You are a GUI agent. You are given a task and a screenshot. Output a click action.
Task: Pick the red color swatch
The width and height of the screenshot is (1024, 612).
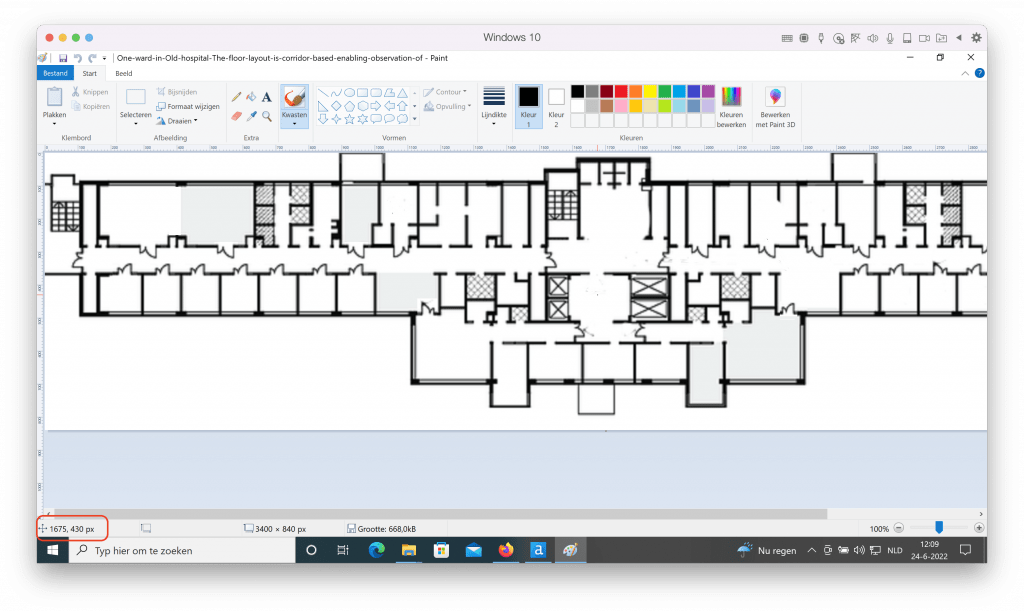point(621,92)
